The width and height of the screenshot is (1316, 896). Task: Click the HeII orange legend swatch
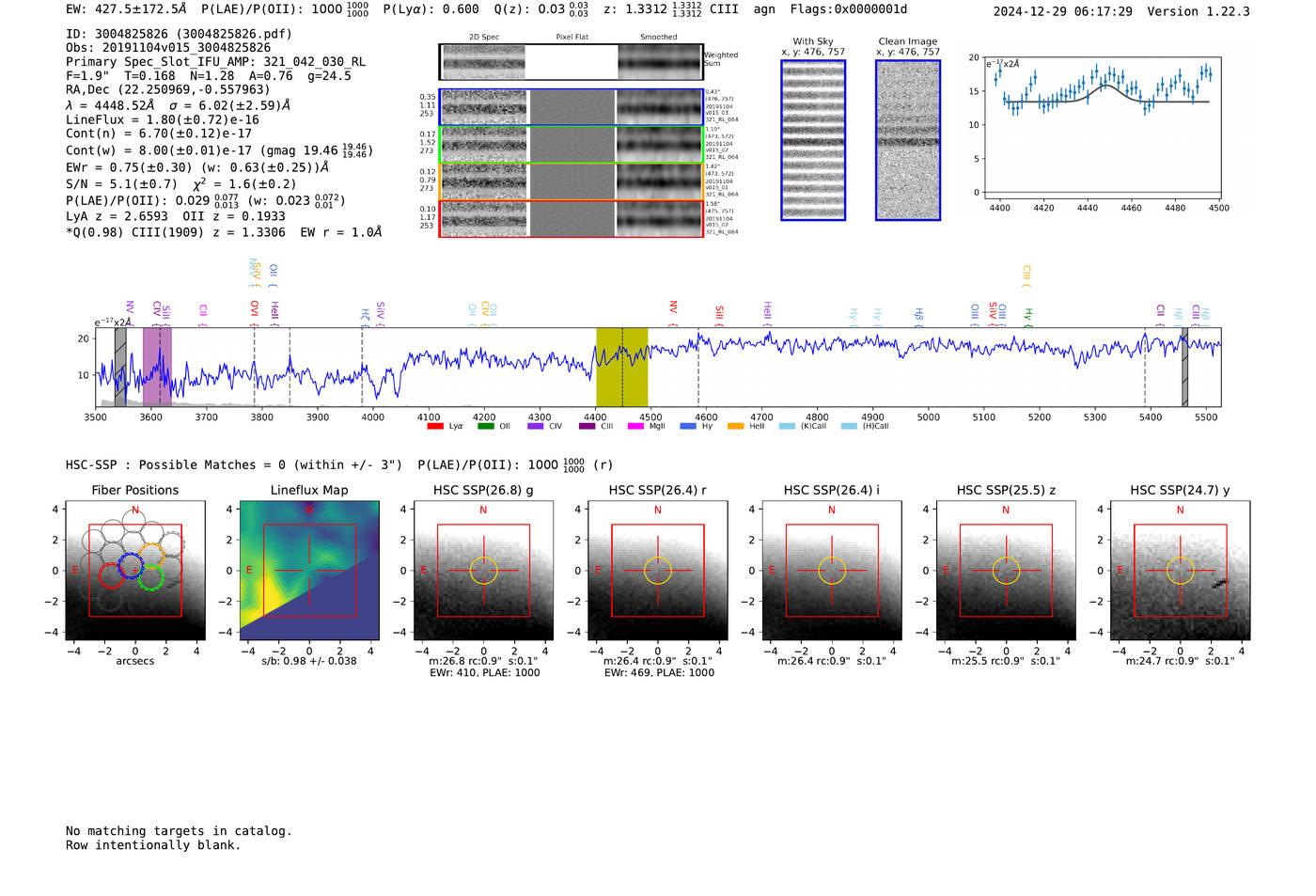(x=736, y=426)
